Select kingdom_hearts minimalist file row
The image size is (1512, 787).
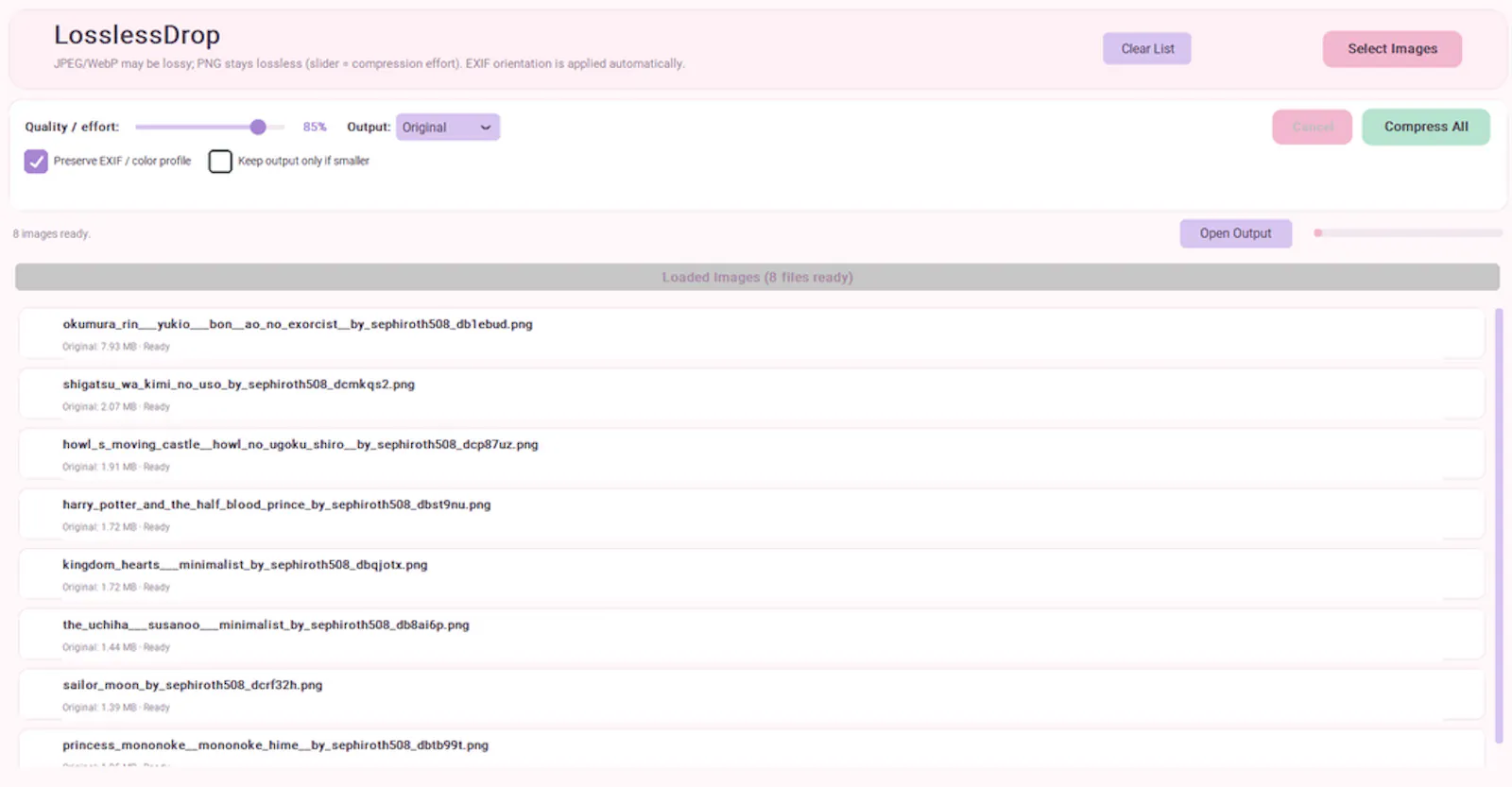point(751,574)
